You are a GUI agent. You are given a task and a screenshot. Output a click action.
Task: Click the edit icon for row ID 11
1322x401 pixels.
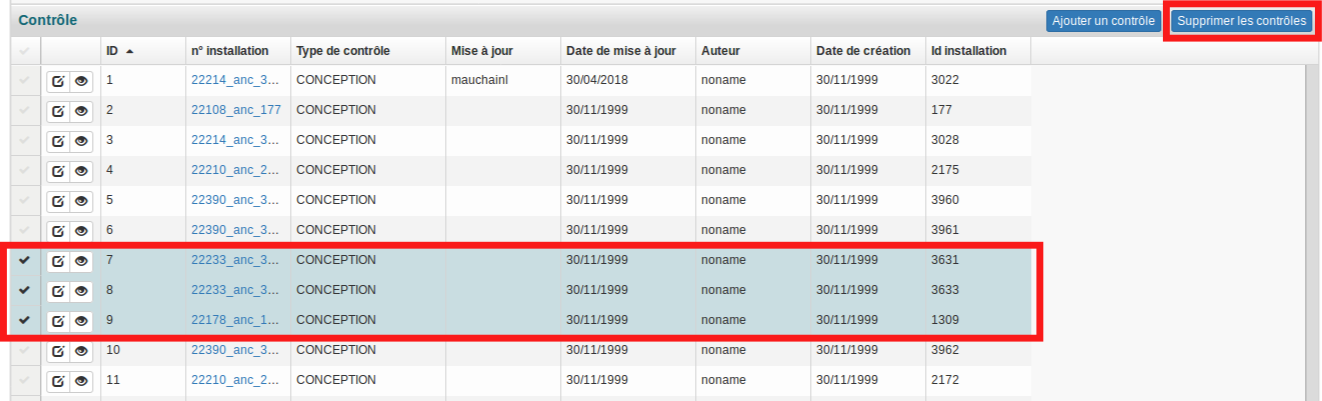tap(58, 380)
